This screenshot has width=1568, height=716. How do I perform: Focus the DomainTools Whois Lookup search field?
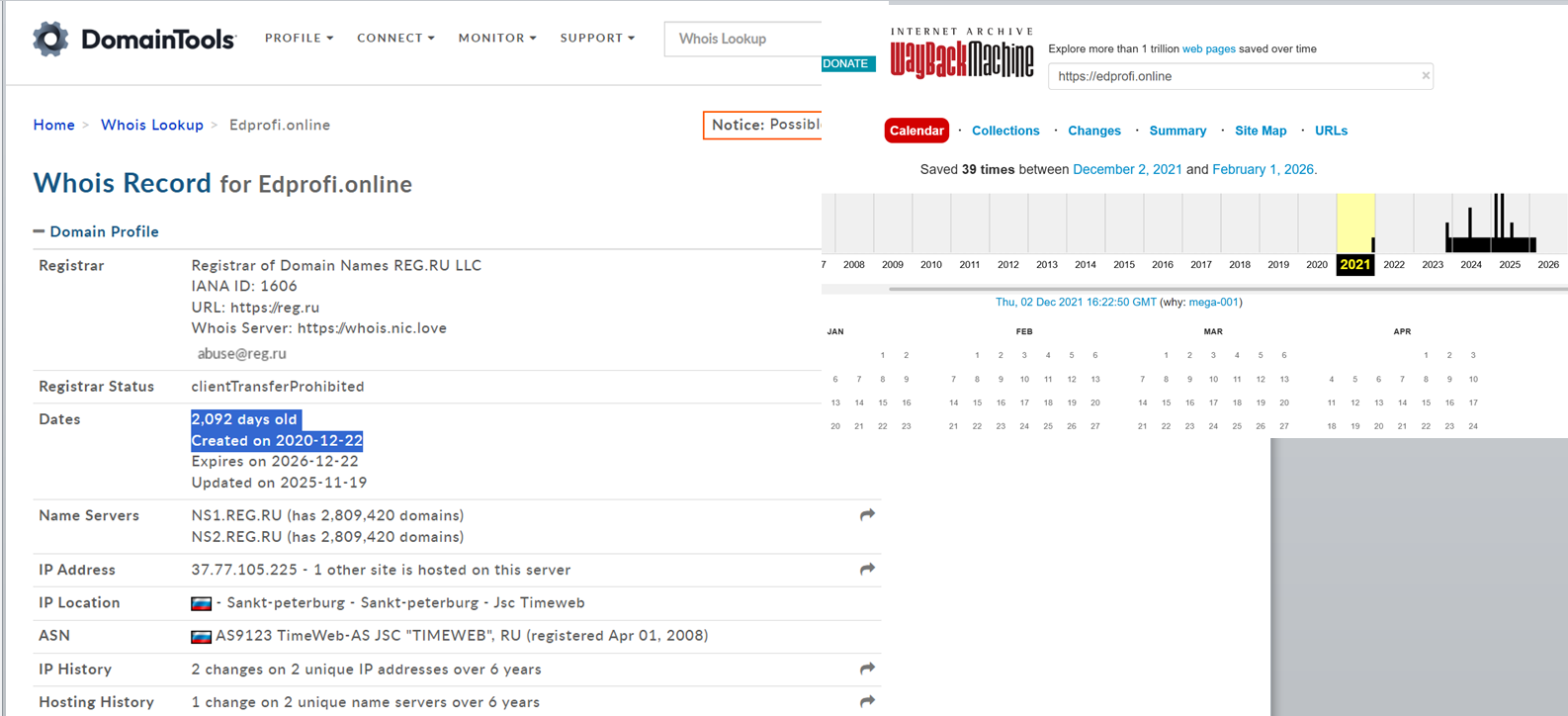point(743,39)
